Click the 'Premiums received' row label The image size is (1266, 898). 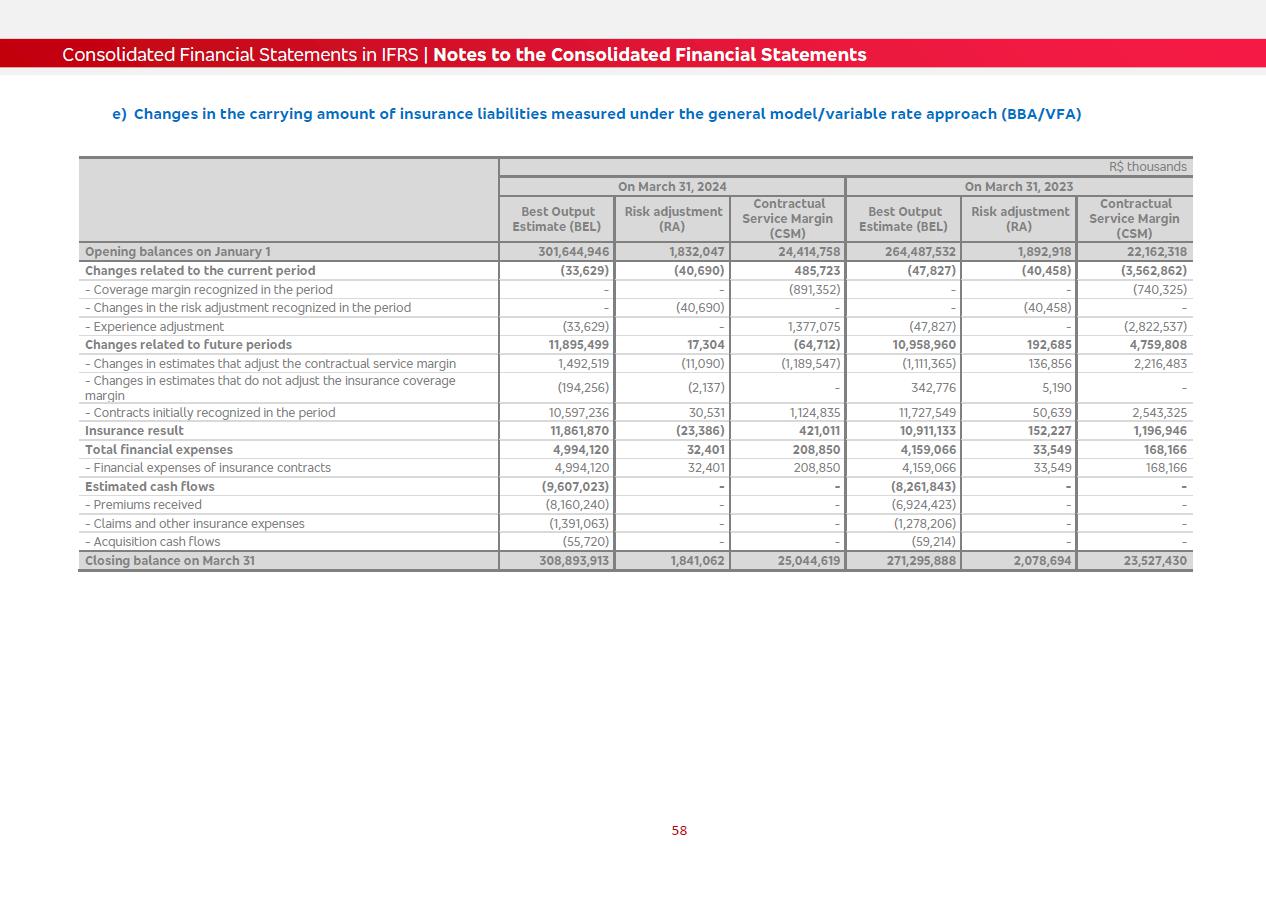pos(147,505)
